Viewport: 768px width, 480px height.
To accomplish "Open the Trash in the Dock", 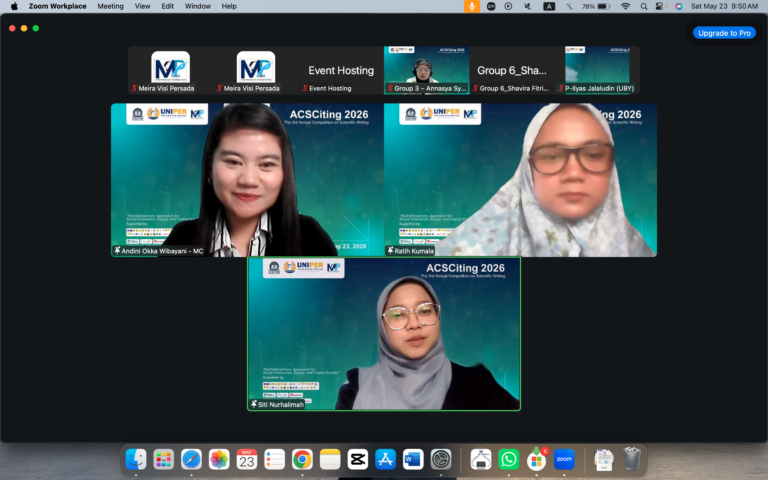I will click(x=632, y=459).
